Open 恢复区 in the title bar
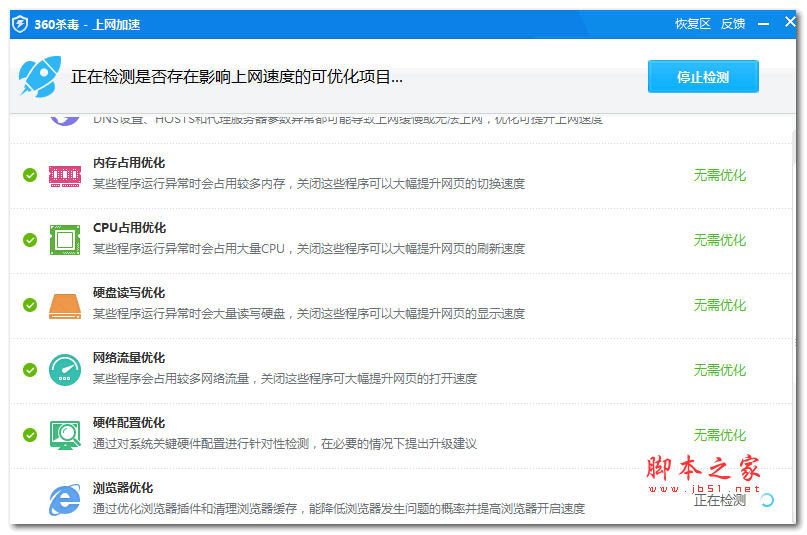 point(692,24)
